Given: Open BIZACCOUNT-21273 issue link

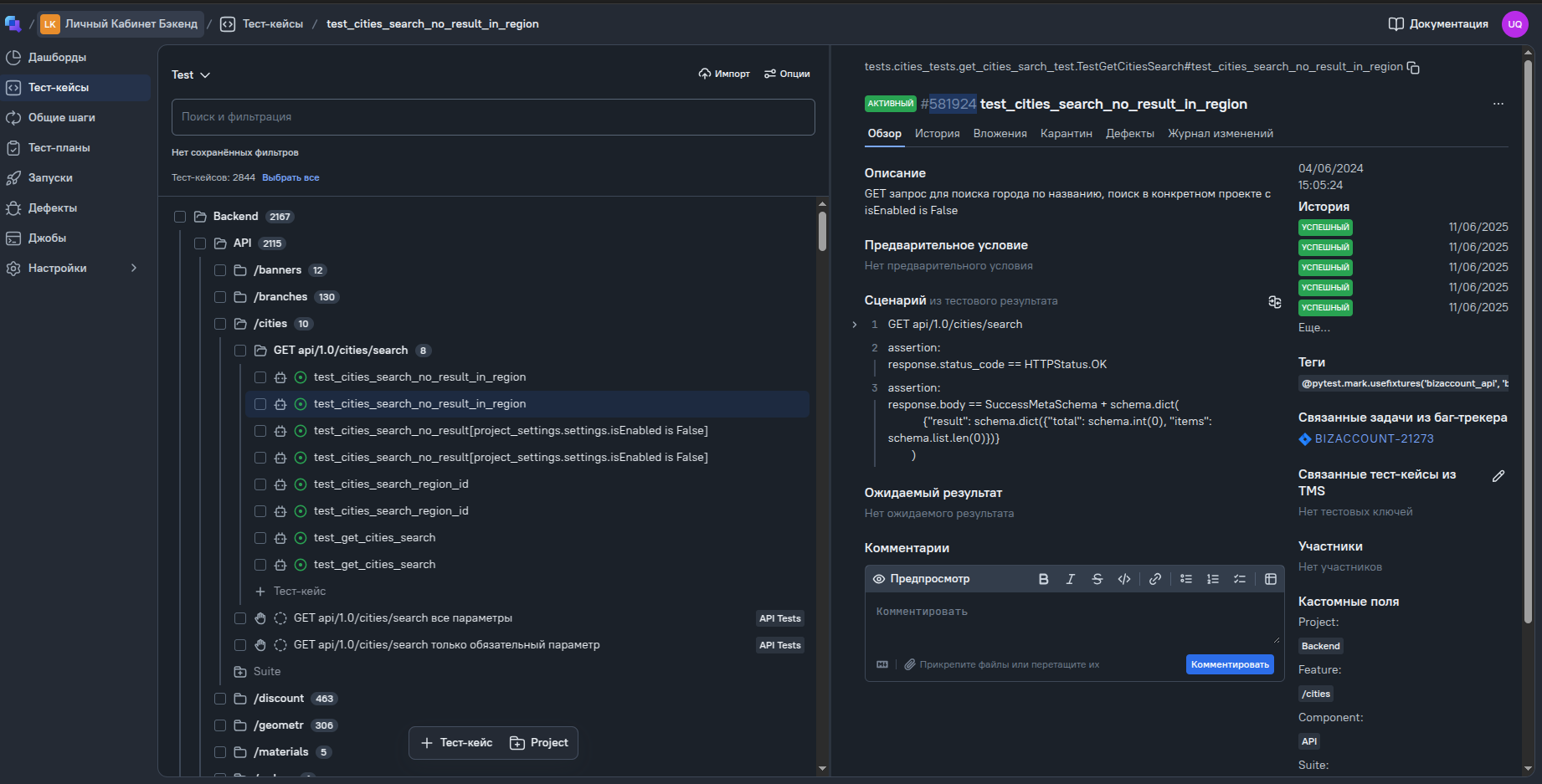Looking at the screenshot, I should (1374, 439).
